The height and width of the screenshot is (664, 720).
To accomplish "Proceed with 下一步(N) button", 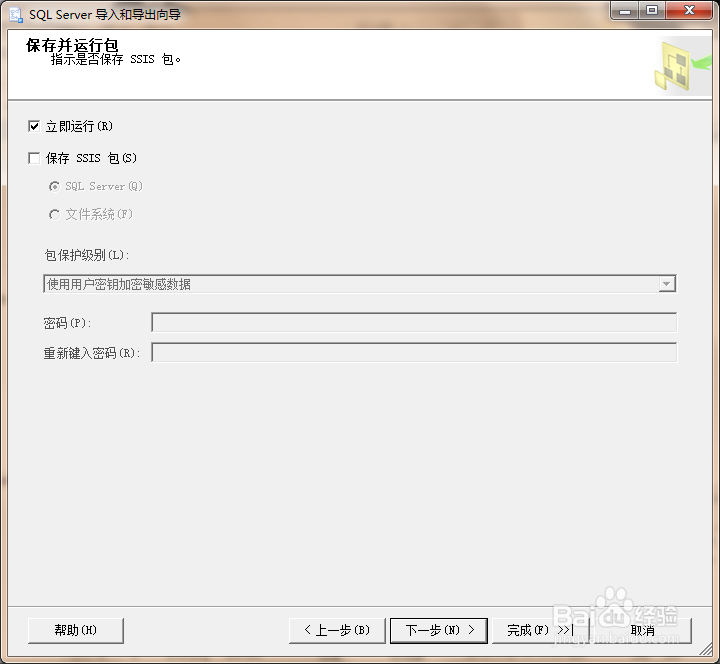I will coord(439,630).
